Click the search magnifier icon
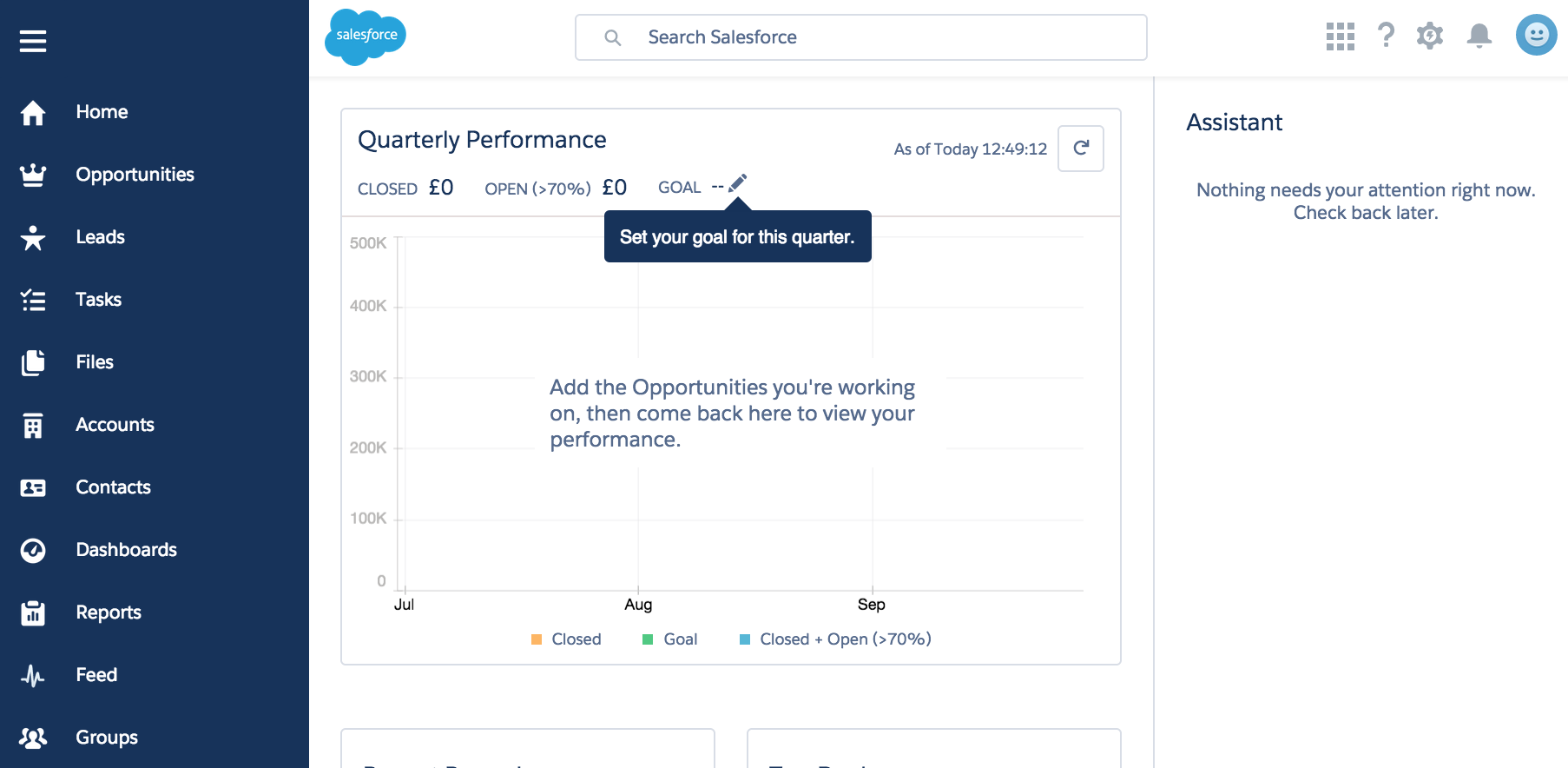Screen dimensions: 1568x768 (613, 37)
